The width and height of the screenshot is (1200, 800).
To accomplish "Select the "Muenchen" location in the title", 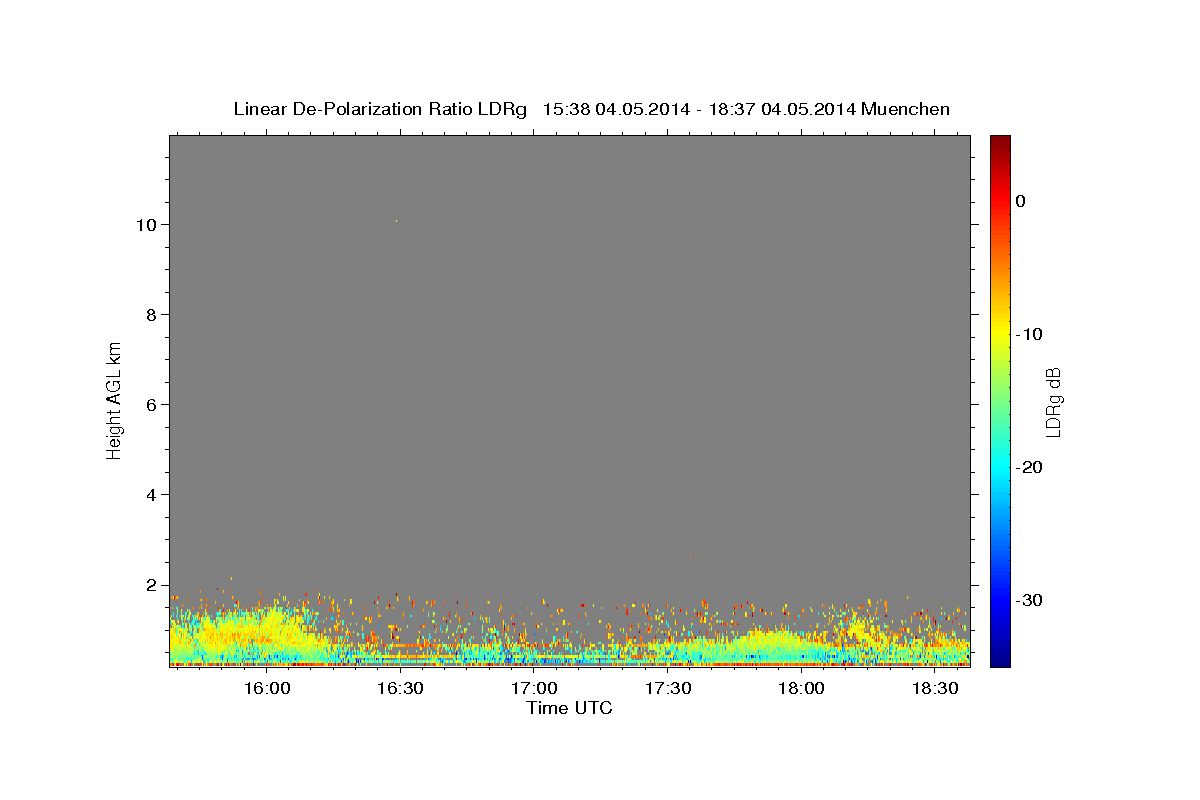I will click(x=906, y=109).
